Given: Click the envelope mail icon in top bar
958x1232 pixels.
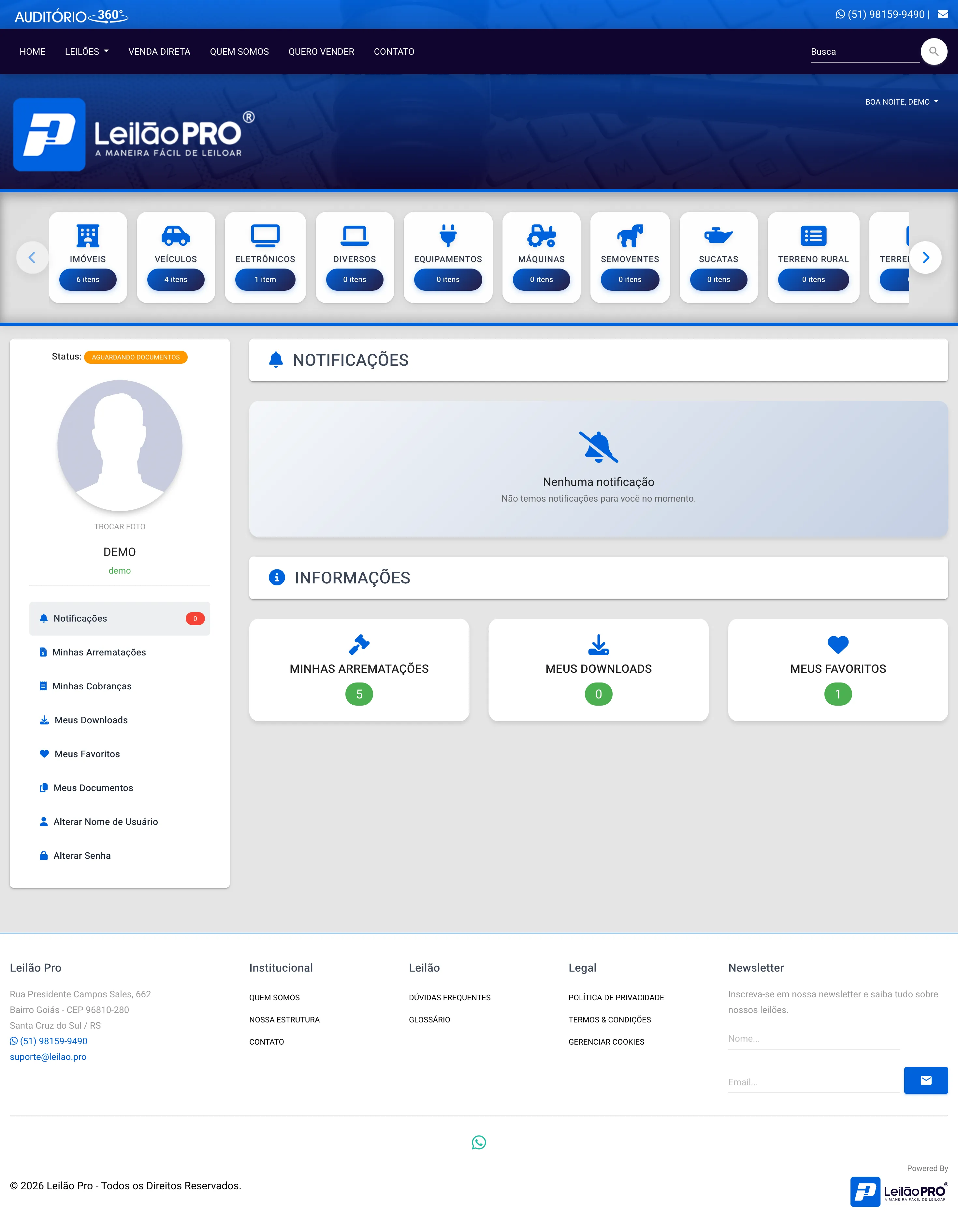Looking at the screenshot, I should [943, 14].
